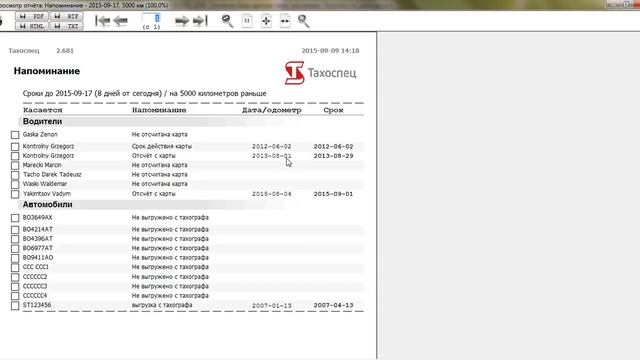Image resolution: width=640 pixels, height=360 pixels.
Task: Mark the BO9411AO vehicle checkbox
Action: click(x=15, y=258)
